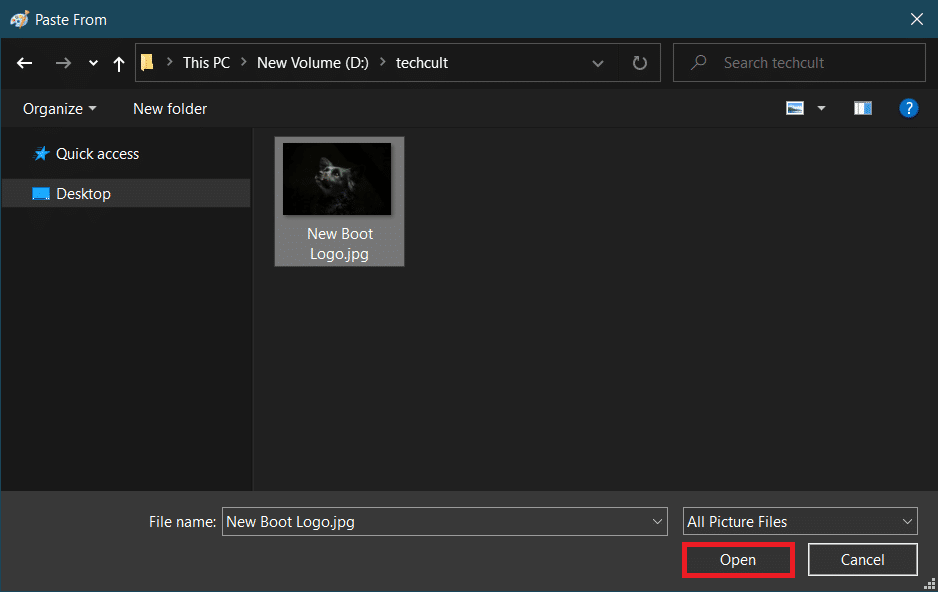Open the recent locations chevron
This screenshot has width=938, height=592.
pyautogui.click(x=93, y=63)
